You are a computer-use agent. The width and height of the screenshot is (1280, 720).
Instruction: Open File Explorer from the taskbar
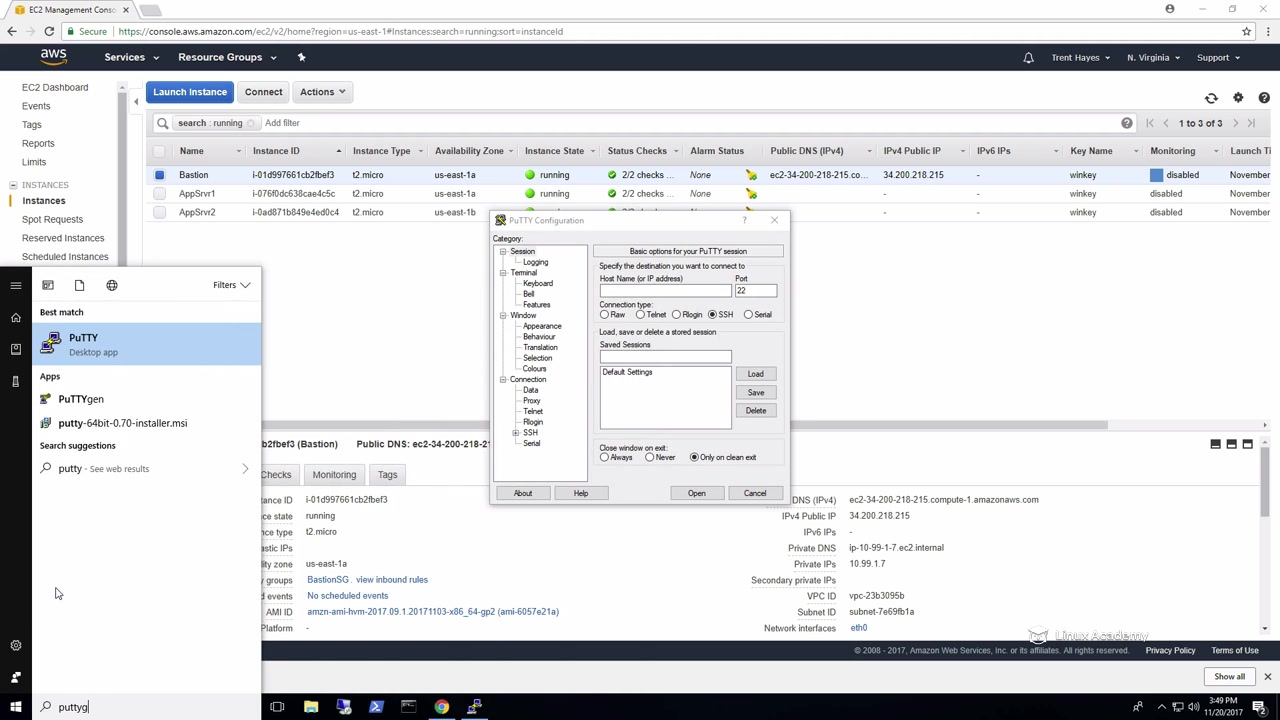coord(311,707)
